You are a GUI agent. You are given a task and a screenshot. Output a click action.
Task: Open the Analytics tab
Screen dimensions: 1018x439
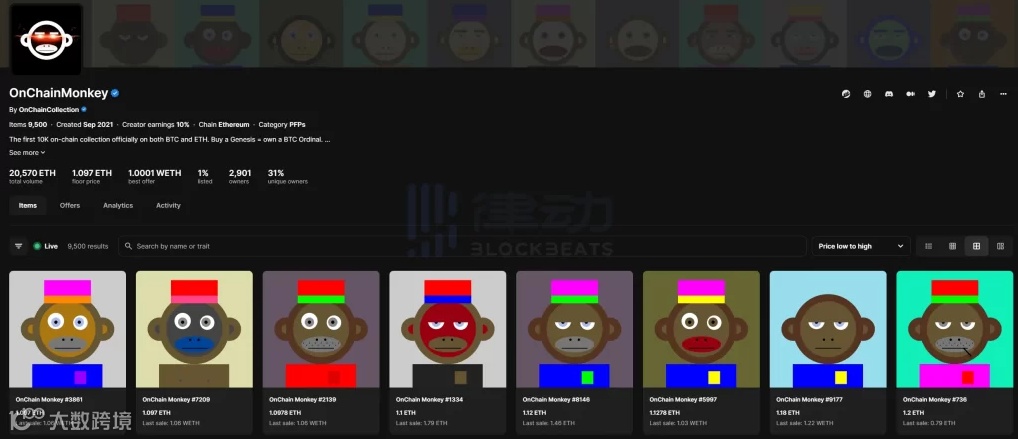point(118,205)
